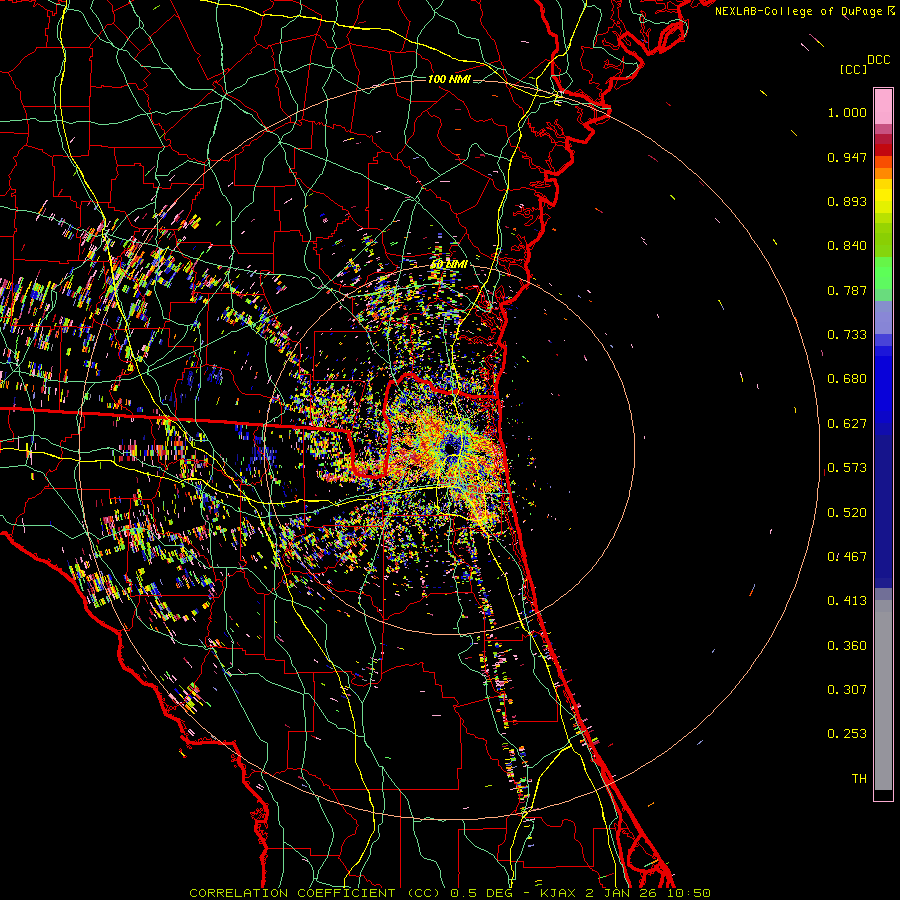900x900 pixels.
Task: Click the 1.000 scale value
Action: (x=847, y=112)
